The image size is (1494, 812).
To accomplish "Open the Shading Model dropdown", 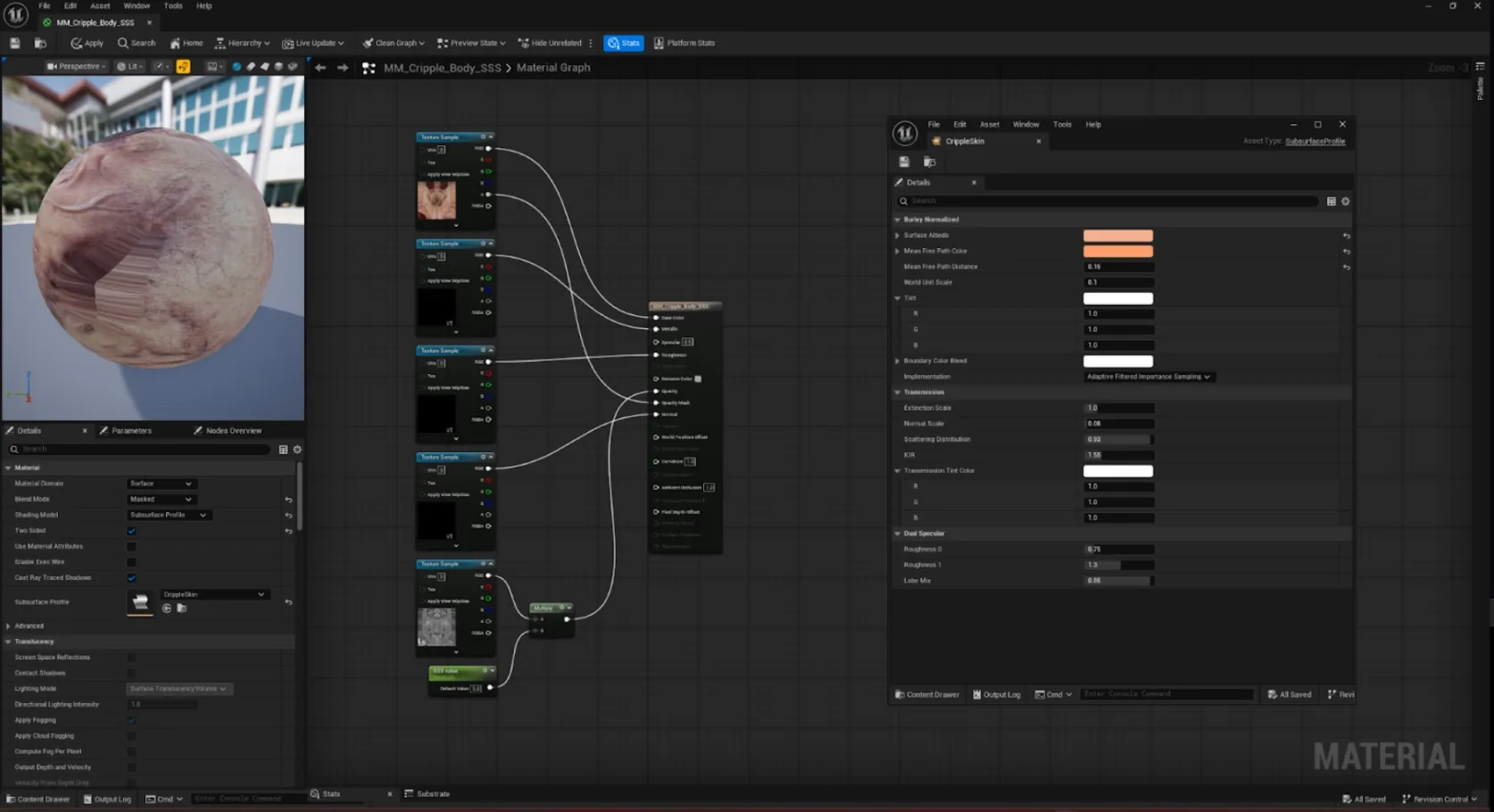I will pos(168,516).
